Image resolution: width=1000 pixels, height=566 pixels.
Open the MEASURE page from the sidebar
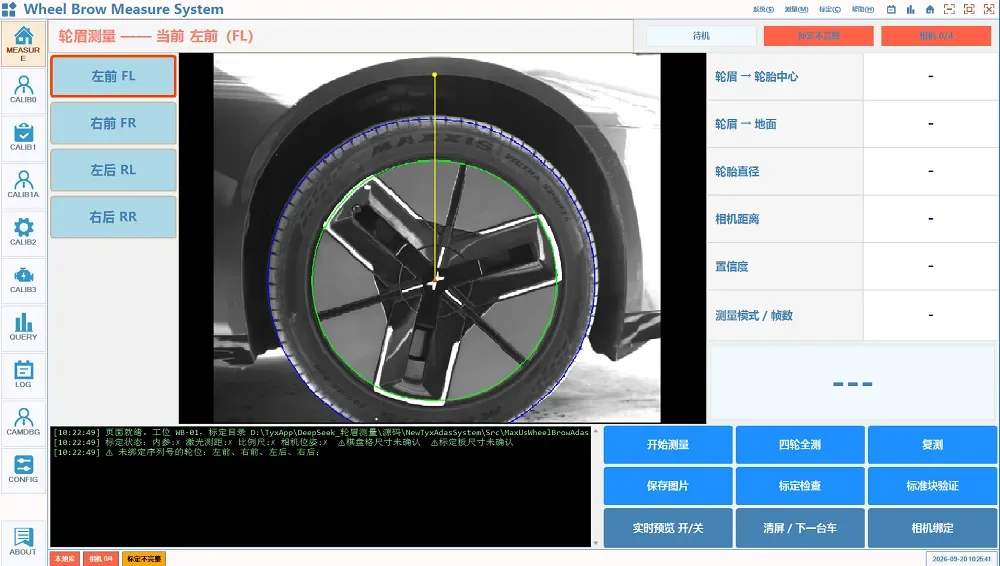(x=23, y=43)
